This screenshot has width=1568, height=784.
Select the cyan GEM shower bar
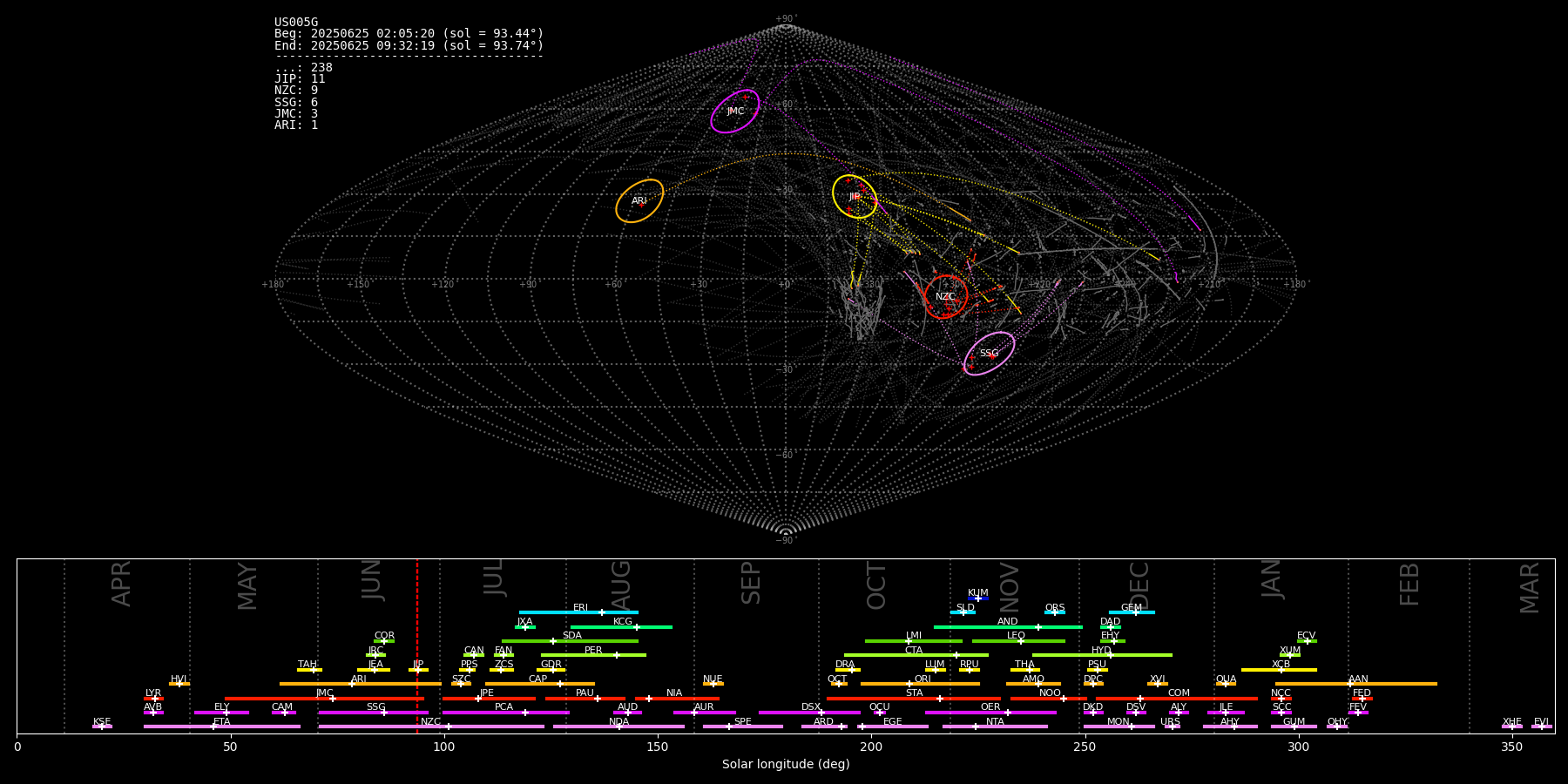pyautogui.click(x=1132, y=612)
